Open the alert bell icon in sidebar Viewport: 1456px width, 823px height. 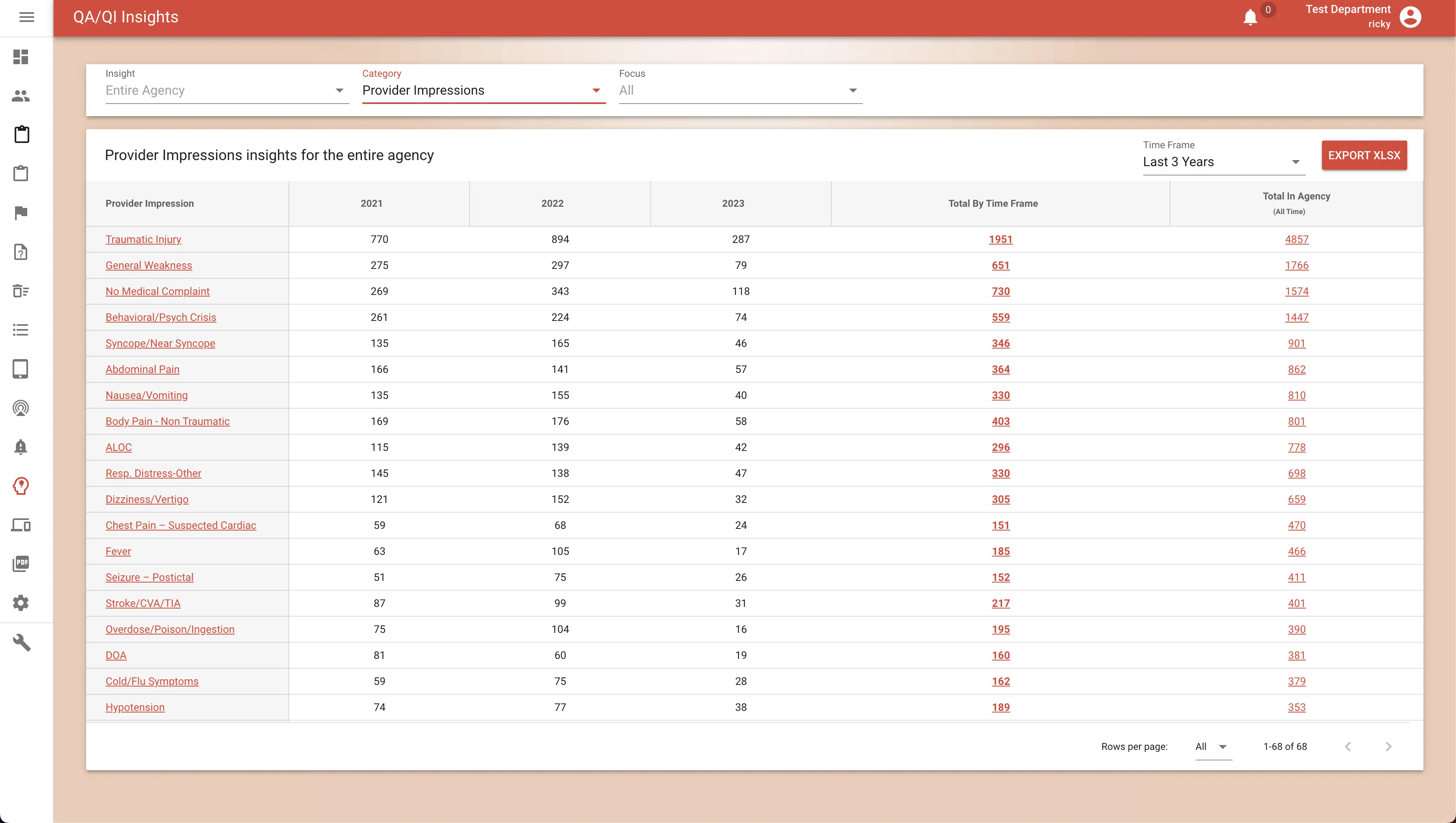21,446
